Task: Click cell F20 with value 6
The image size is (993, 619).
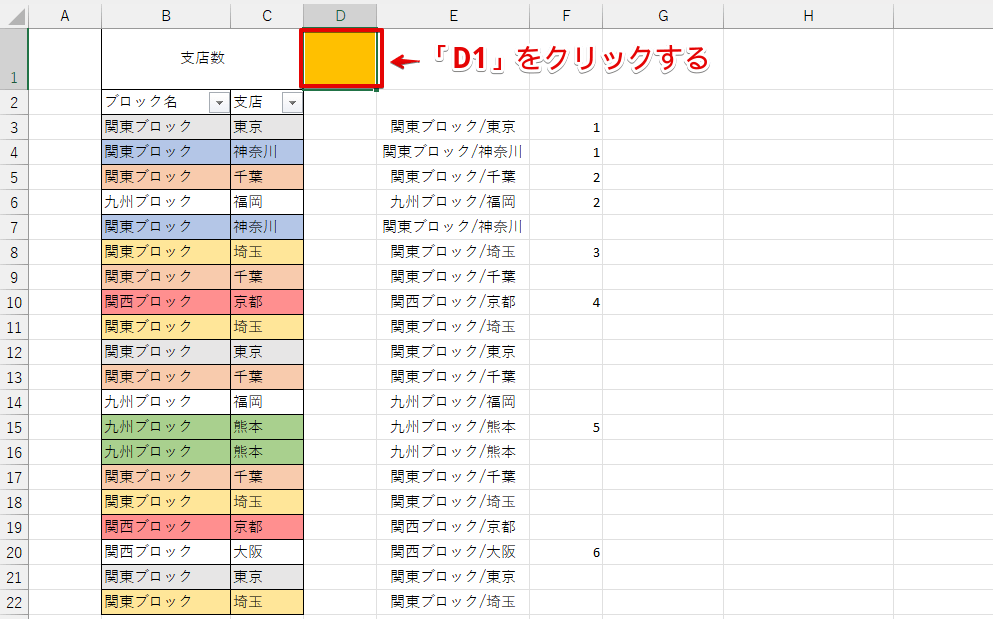Action: pos(566,552)
